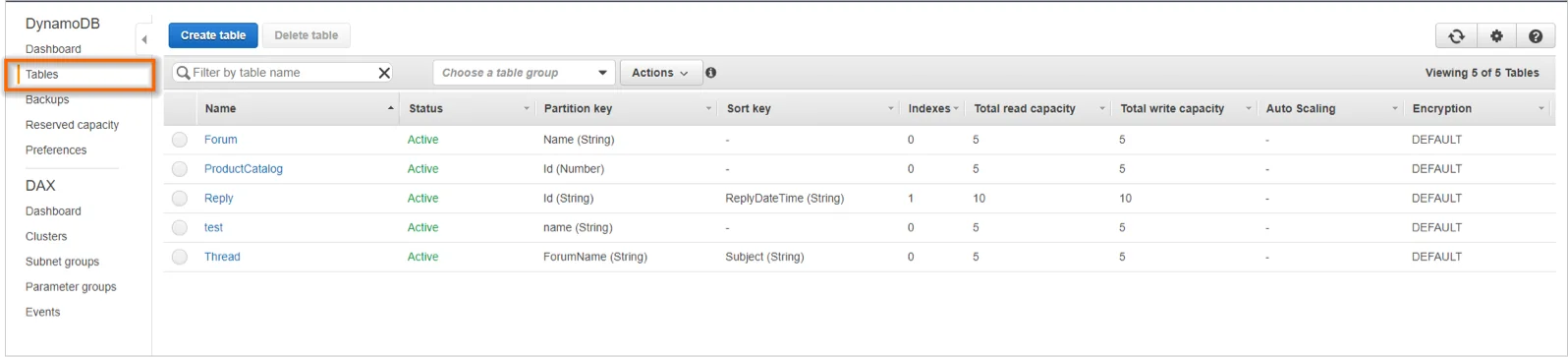Open Subnet groups in sidebar
Viewport: 1568px width, 358px height.
(x=62, y=263)
